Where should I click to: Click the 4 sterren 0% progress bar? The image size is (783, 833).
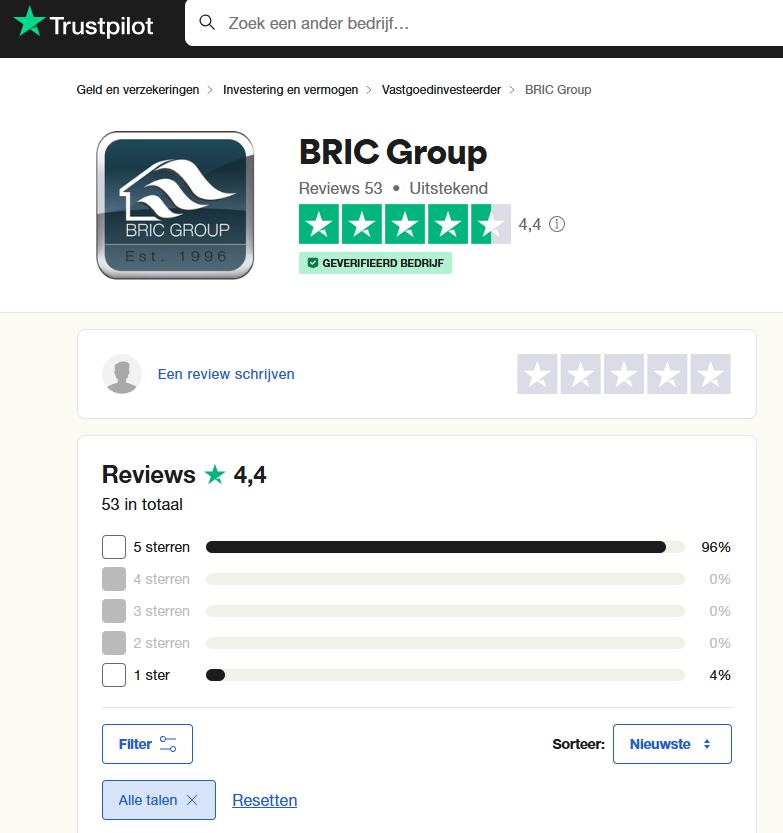point(445,579)
